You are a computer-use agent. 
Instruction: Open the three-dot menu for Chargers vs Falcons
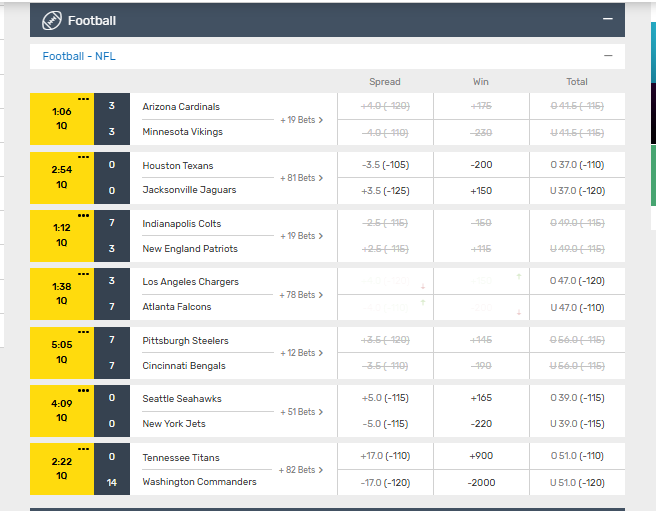(84, 273)
